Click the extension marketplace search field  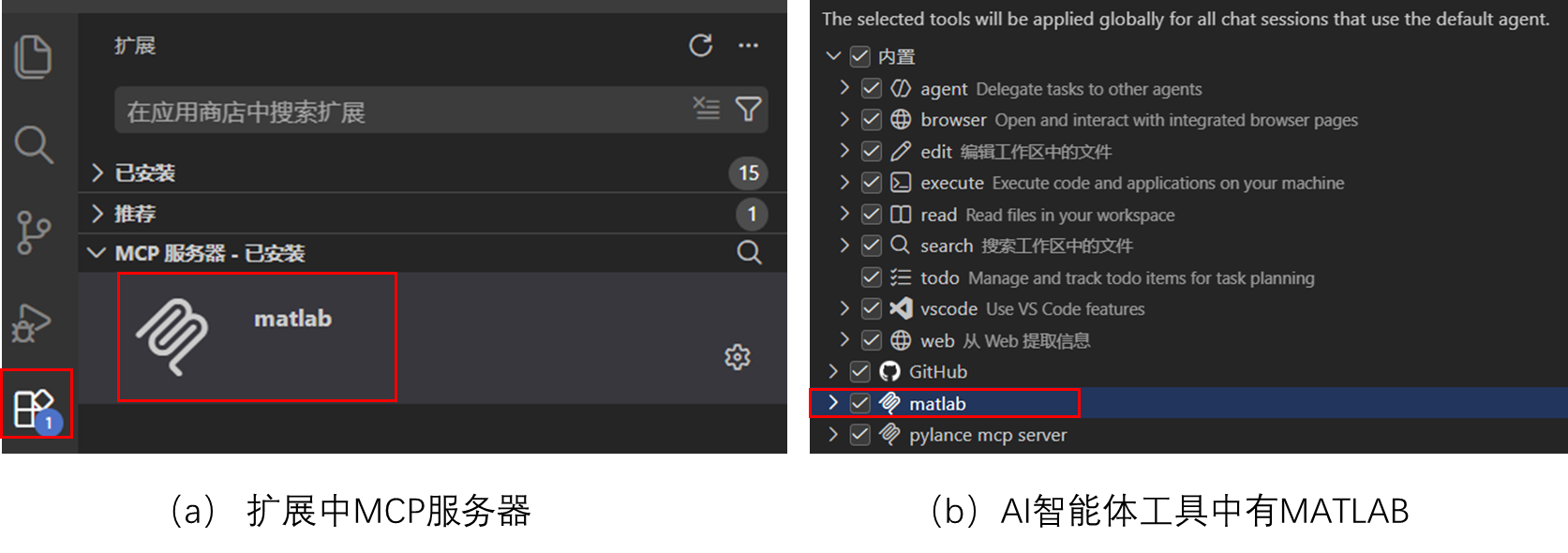pos(401,111)
